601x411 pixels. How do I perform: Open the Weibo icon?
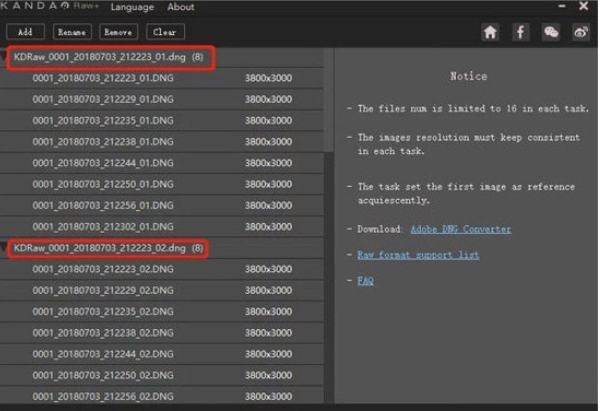click(580, 32)
